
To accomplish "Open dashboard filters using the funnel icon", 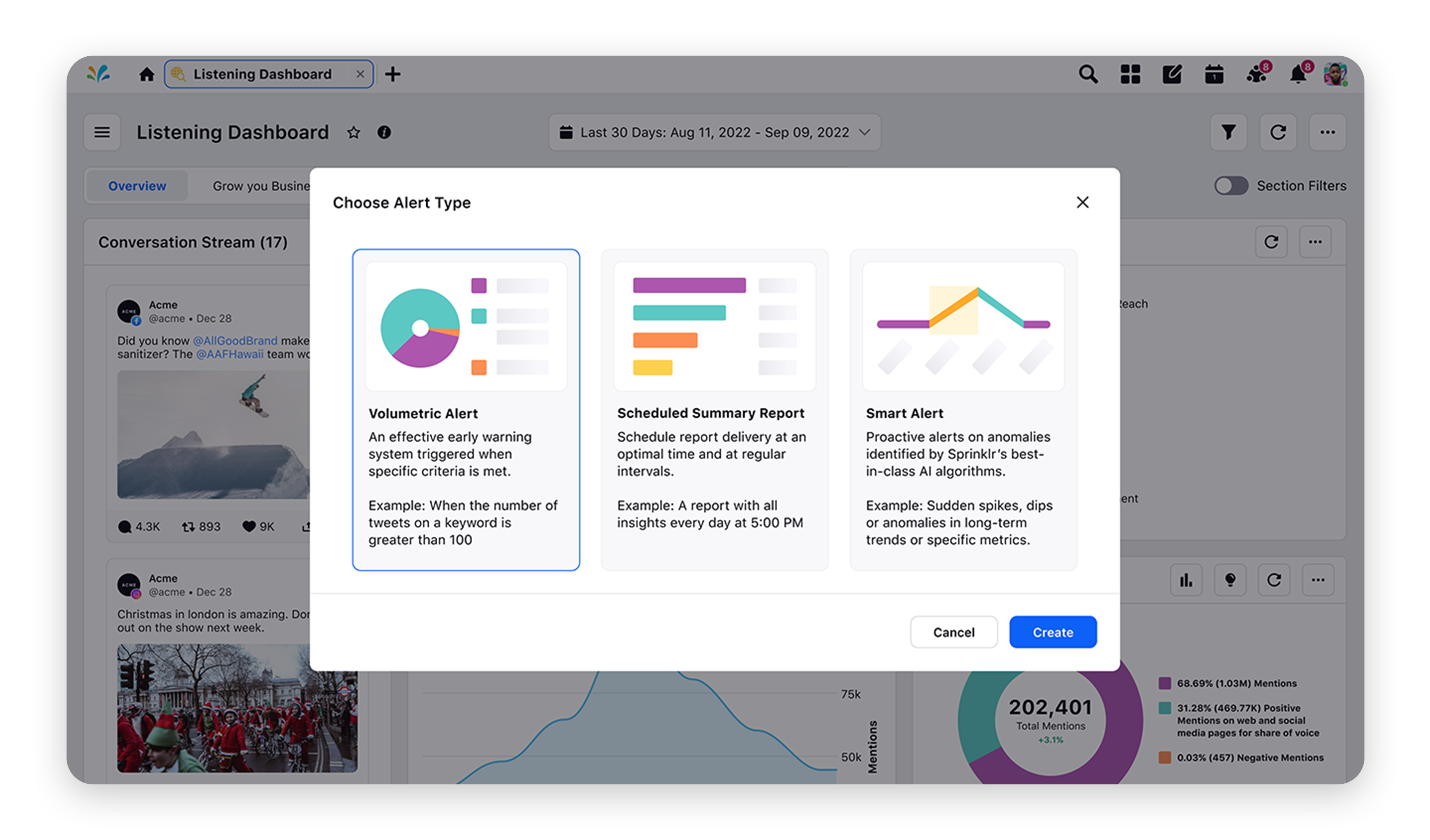I will [1228, 132].
